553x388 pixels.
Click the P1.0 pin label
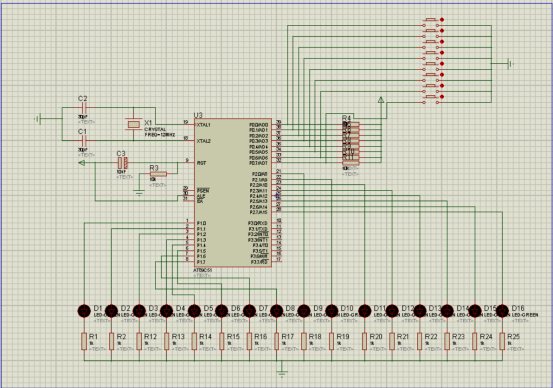tap(201, 223)
